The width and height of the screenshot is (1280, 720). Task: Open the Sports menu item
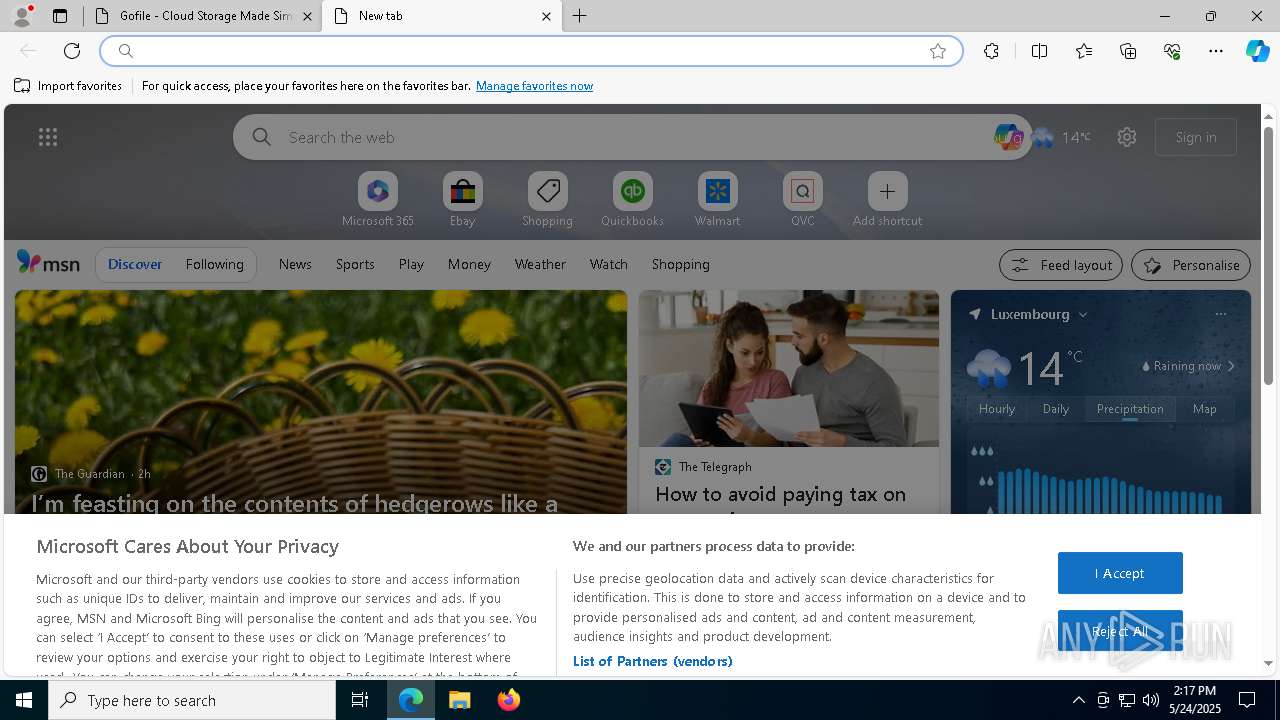pos(355,264)
